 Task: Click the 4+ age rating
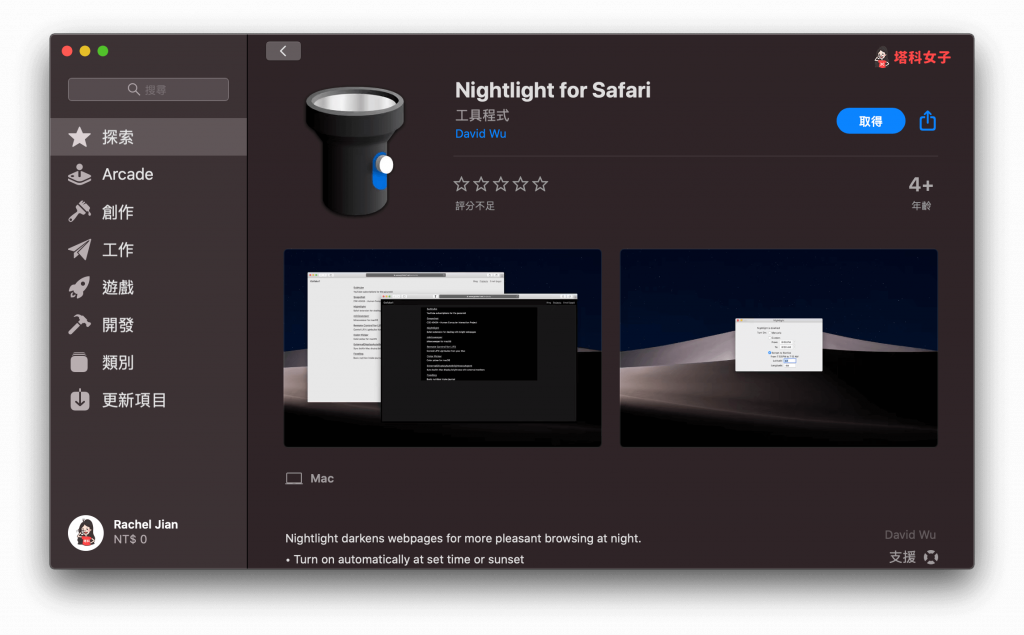[x=921, y=186]
